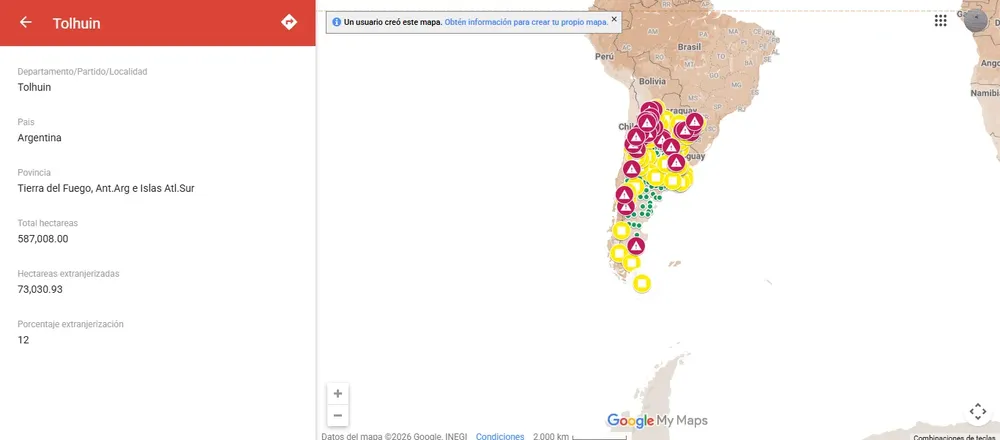
Task: Click the Google My Maps logo
Action: 658,421
